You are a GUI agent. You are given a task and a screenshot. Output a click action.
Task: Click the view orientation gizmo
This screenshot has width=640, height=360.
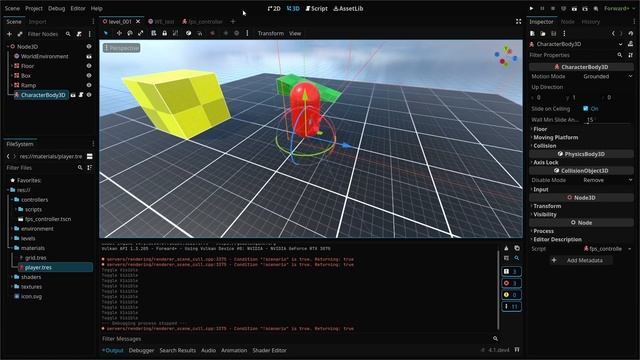pyautogui.click(x=506, y=56)
